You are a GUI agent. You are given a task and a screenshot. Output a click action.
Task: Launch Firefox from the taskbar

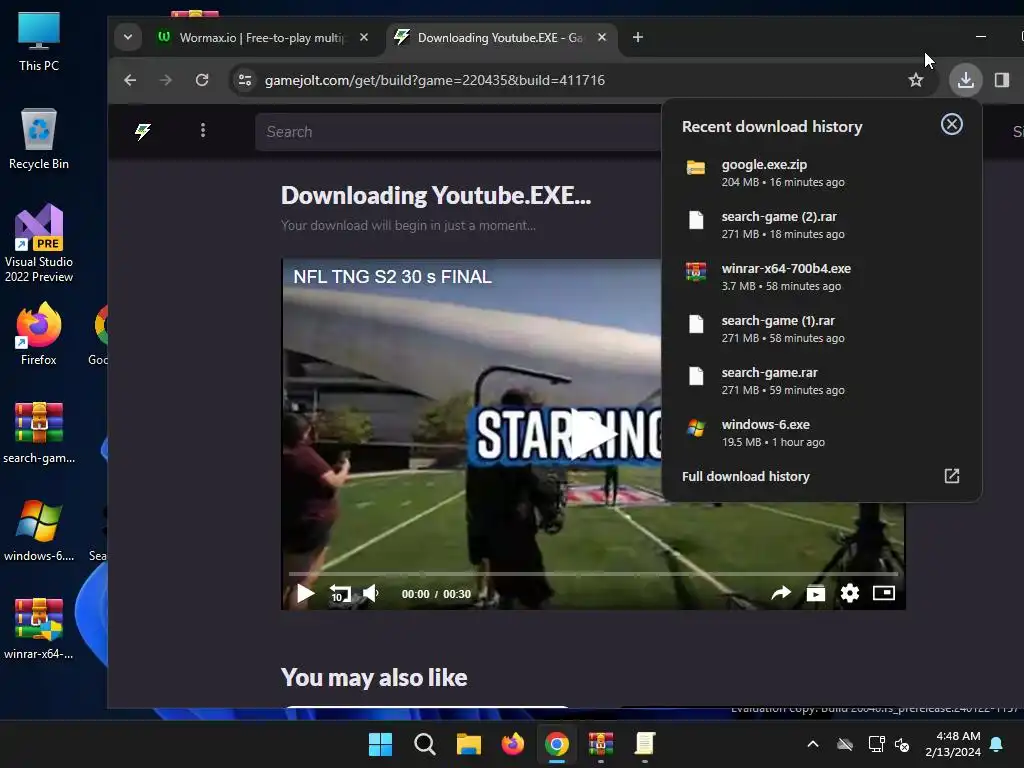[513, 744]
